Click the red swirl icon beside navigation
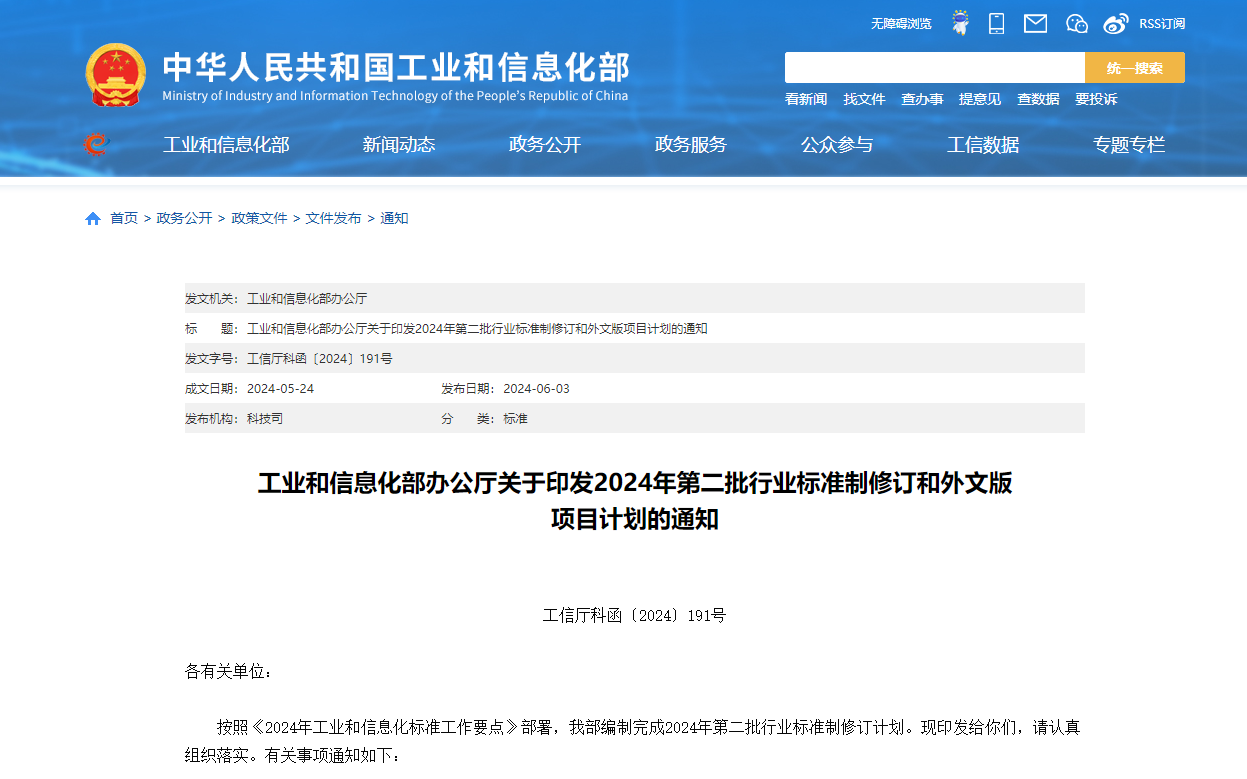The width and height of the screenshot is (1247, 779). pyautogui.click(x=96, y=145)
